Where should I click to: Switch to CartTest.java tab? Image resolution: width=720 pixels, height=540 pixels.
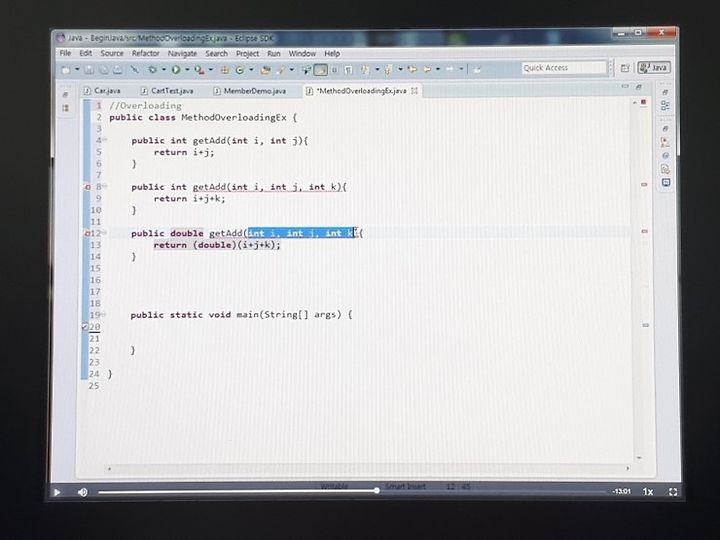pos(167,91)
